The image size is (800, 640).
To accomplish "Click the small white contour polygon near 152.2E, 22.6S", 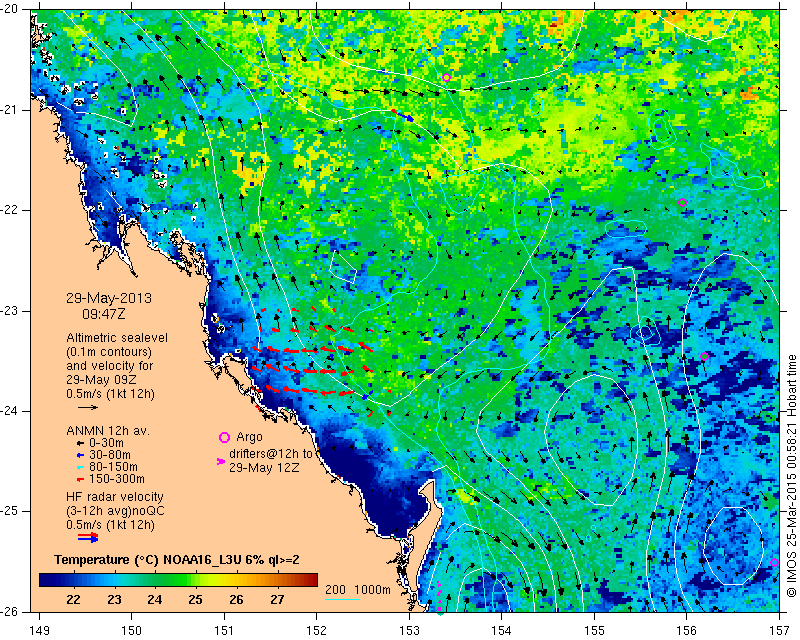I will point(343,267).
